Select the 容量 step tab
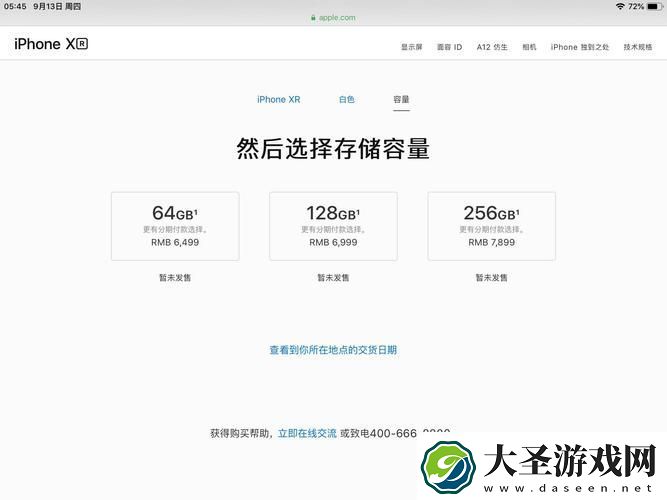This screenshot has width=667, height=500. (401, 100)
